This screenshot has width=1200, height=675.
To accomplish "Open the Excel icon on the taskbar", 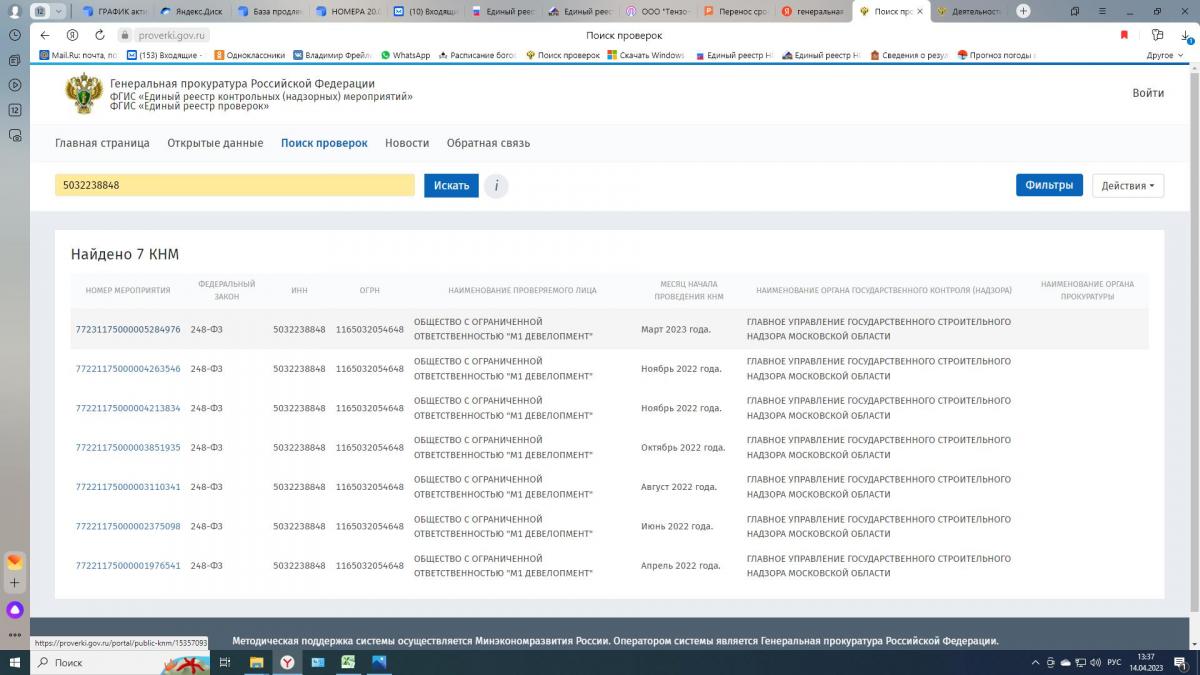I will (348, 662).
